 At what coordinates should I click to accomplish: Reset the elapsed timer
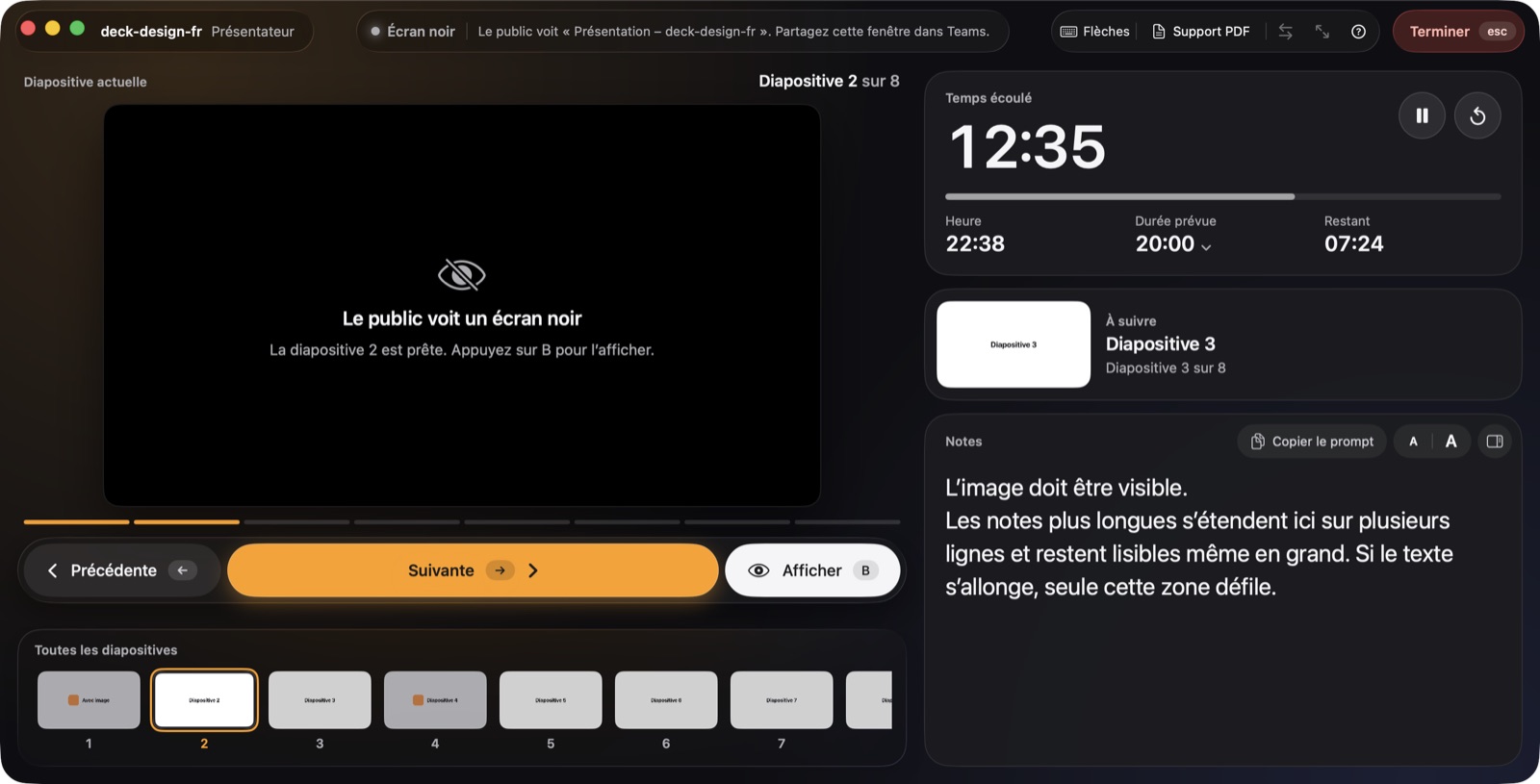[x=1477, y=115]
